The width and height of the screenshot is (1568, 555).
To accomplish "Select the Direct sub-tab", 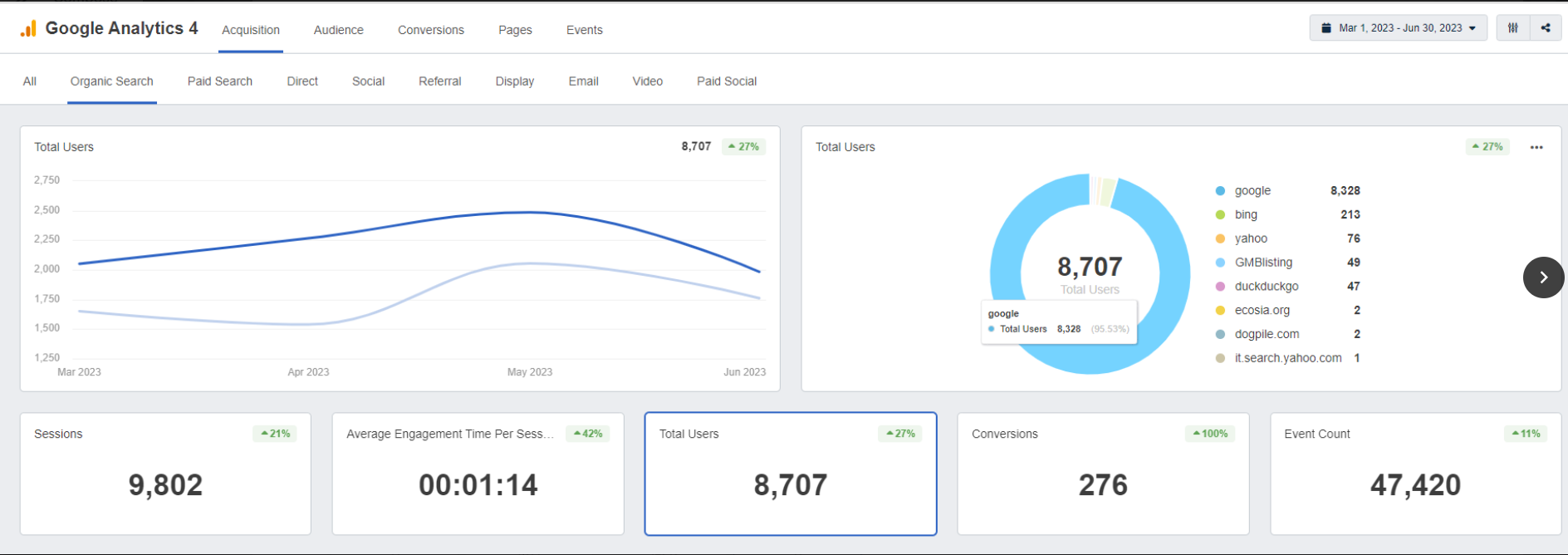I will click(x=302, y=81).
